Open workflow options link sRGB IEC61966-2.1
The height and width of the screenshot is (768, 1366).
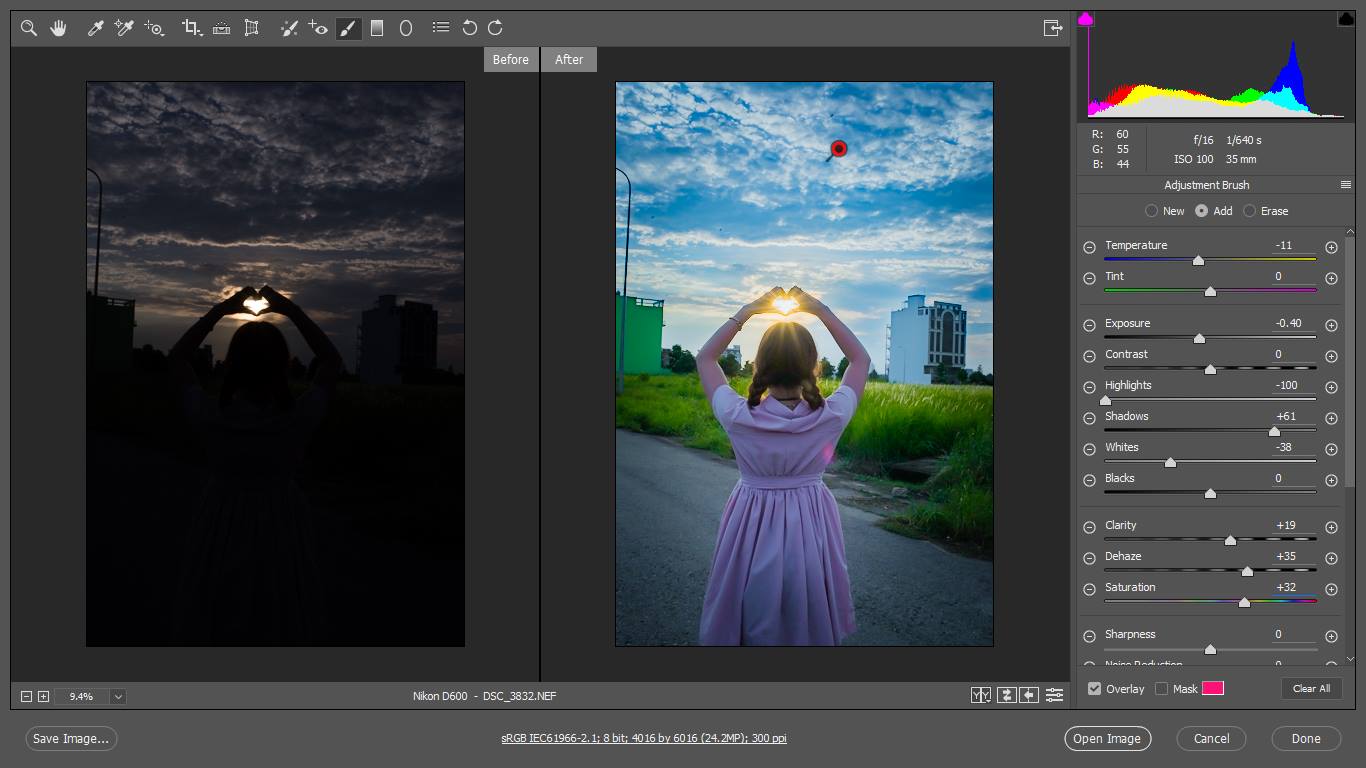point(644,738)
